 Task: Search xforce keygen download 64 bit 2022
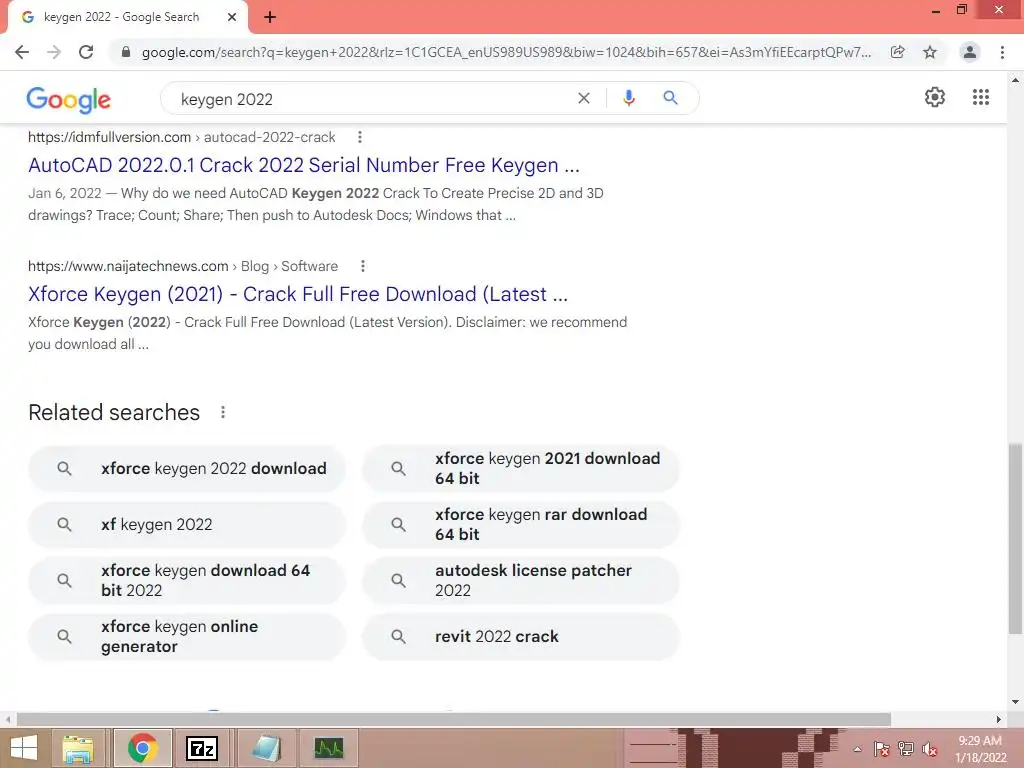187,581
